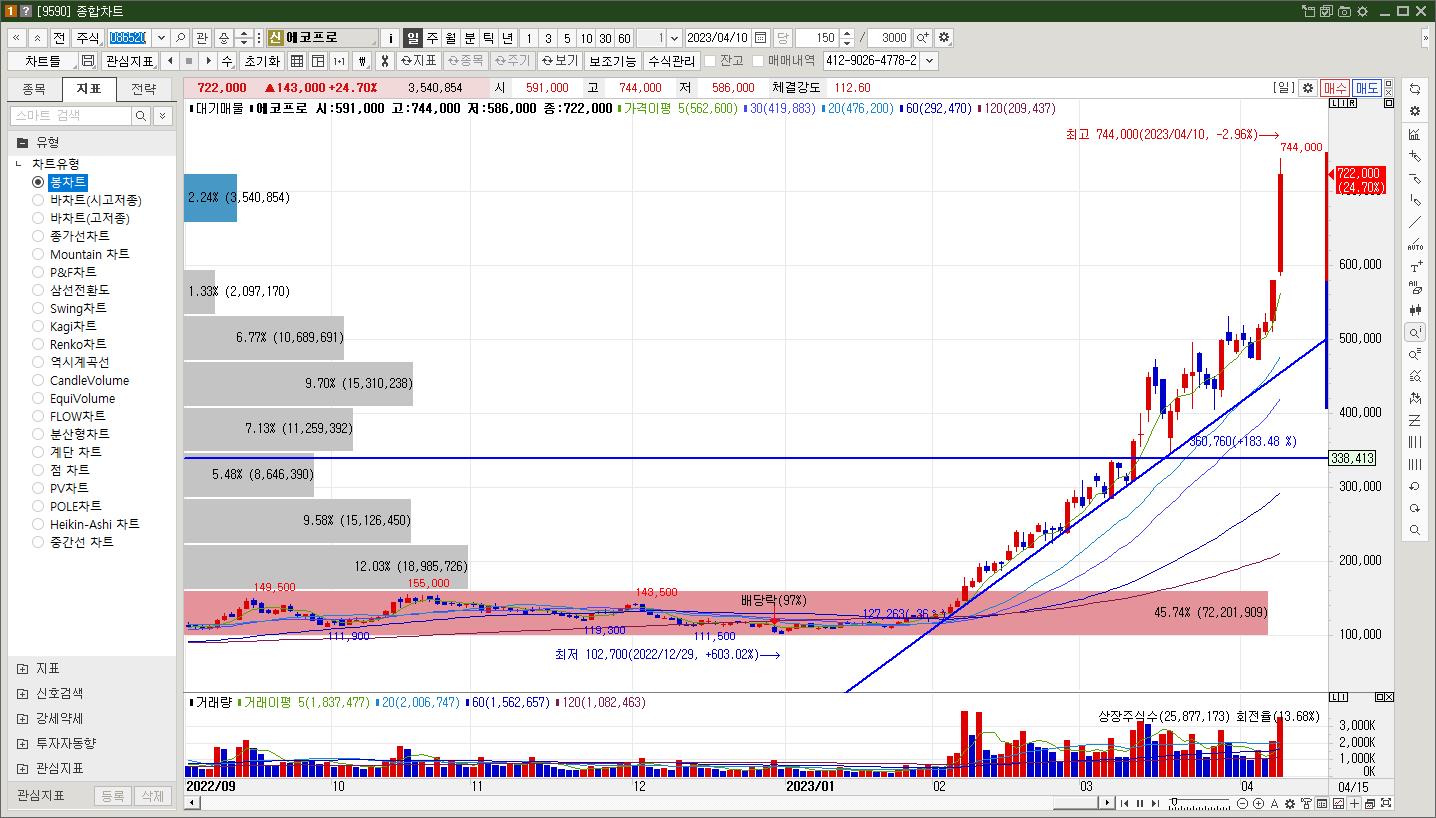Viewport: 1436px width, 818px height.
Task: Select the 봉차트 chart type radio
Action: 38,182
